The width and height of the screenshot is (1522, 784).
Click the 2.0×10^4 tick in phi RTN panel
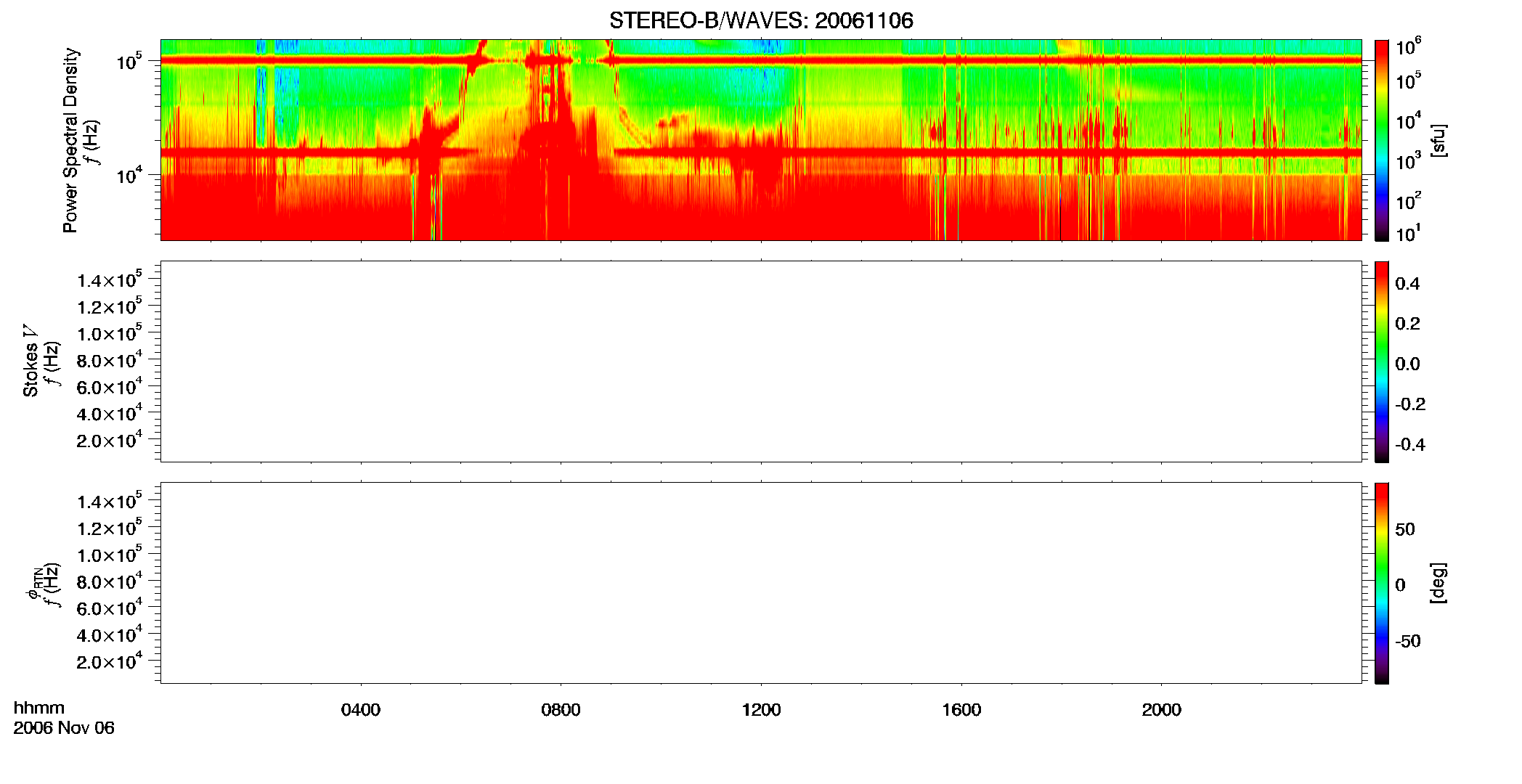coord(110,661)
